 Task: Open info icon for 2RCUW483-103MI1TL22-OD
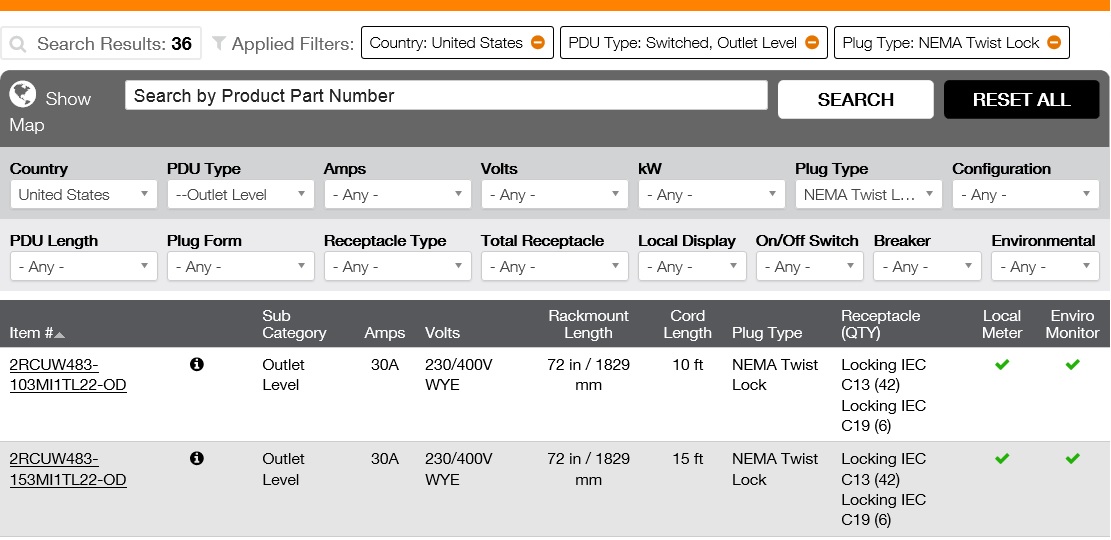click(x=197, y=365)
